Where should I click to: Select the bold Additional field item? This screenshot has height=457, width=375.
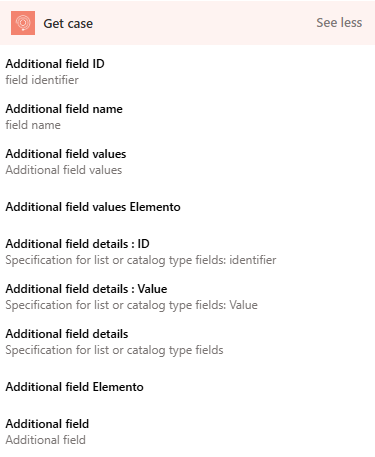pyautogui.click(x=47, y=424)
